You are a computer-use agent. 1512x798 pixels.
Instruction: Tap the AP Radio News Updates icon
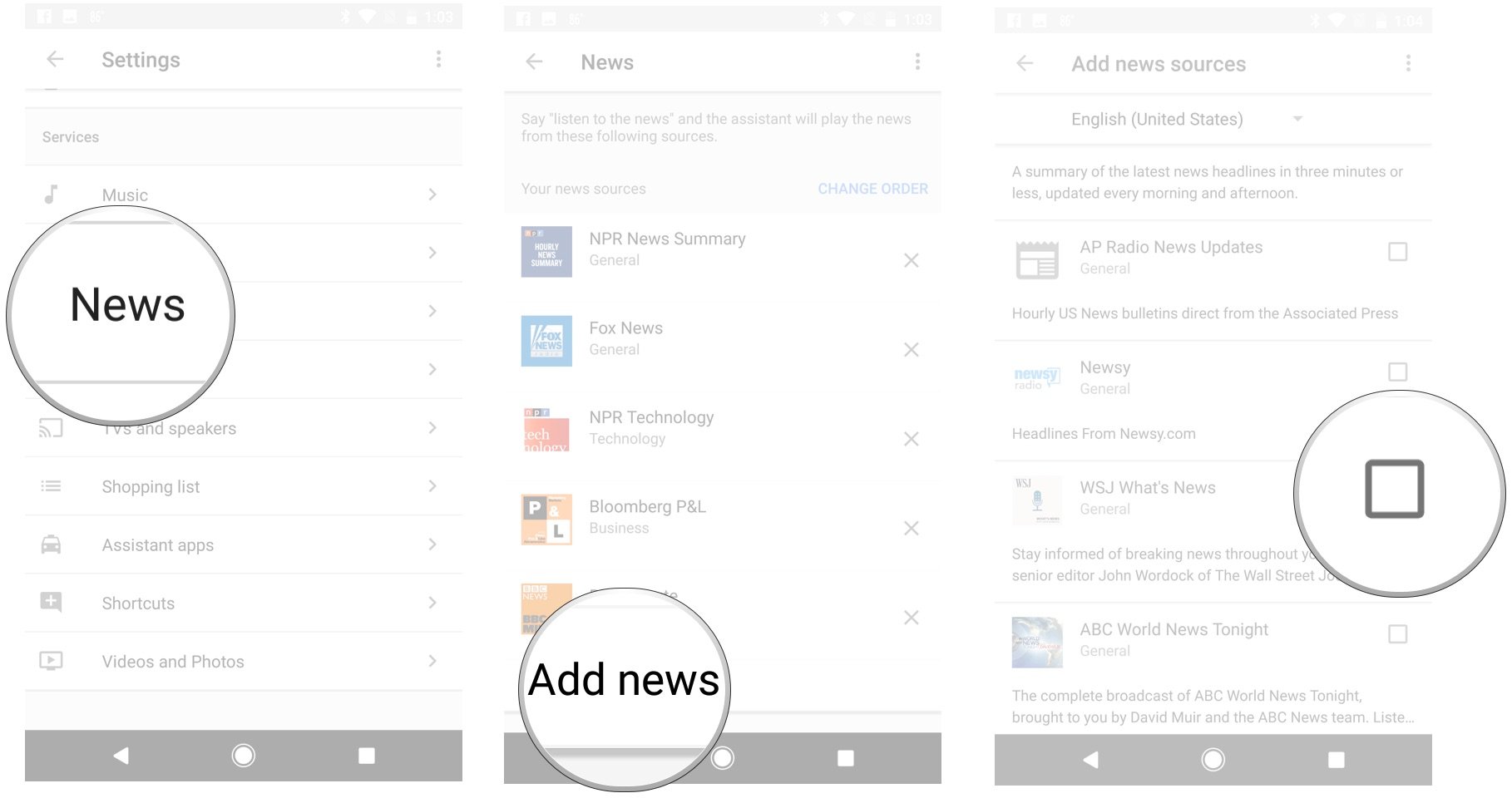click(x=1037, y=259)
